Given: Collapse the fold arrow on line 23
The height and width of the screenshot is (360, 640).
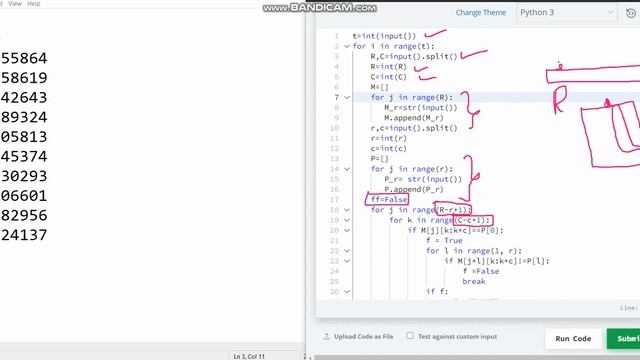Looking at the screenshot, I should (347, 261).
